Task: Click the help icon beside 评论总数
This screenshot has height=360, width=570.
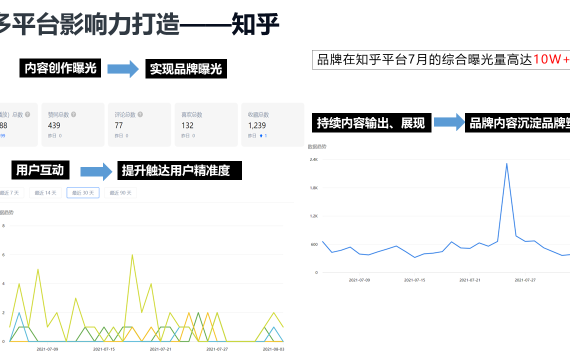Action: coord(140,115)
